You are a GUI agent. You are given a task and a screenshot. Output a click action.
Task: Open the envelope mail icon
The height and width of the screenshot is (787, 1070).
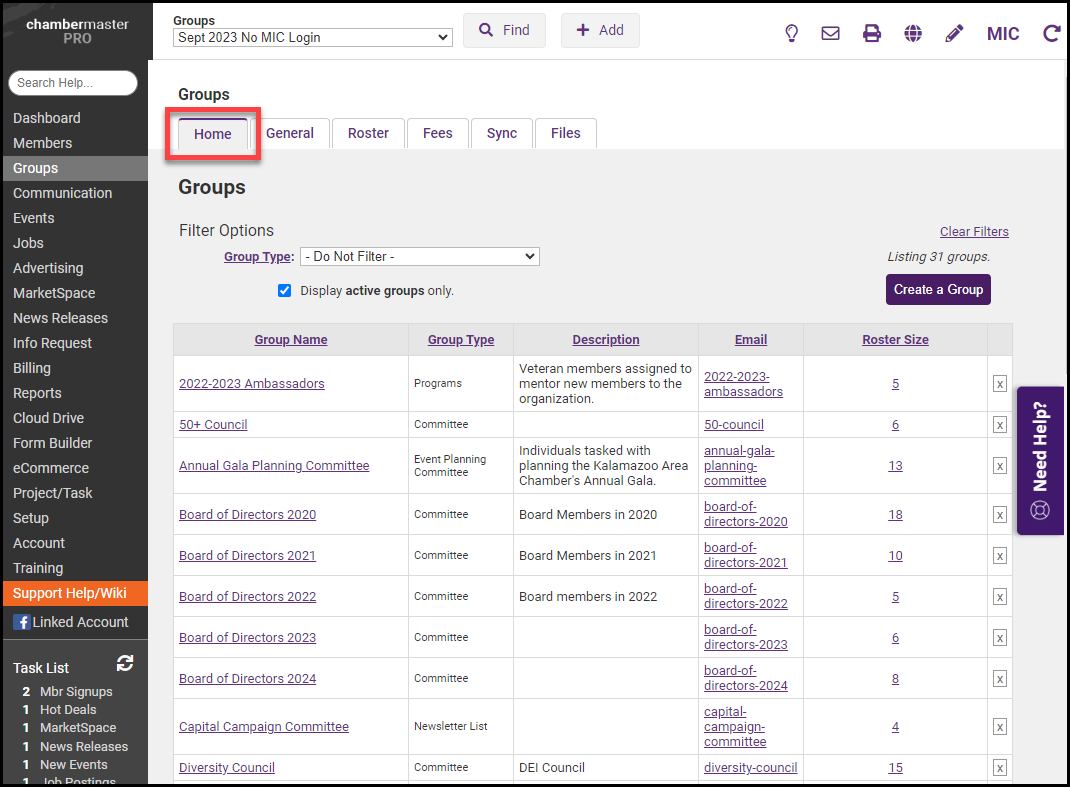(830, 33)
